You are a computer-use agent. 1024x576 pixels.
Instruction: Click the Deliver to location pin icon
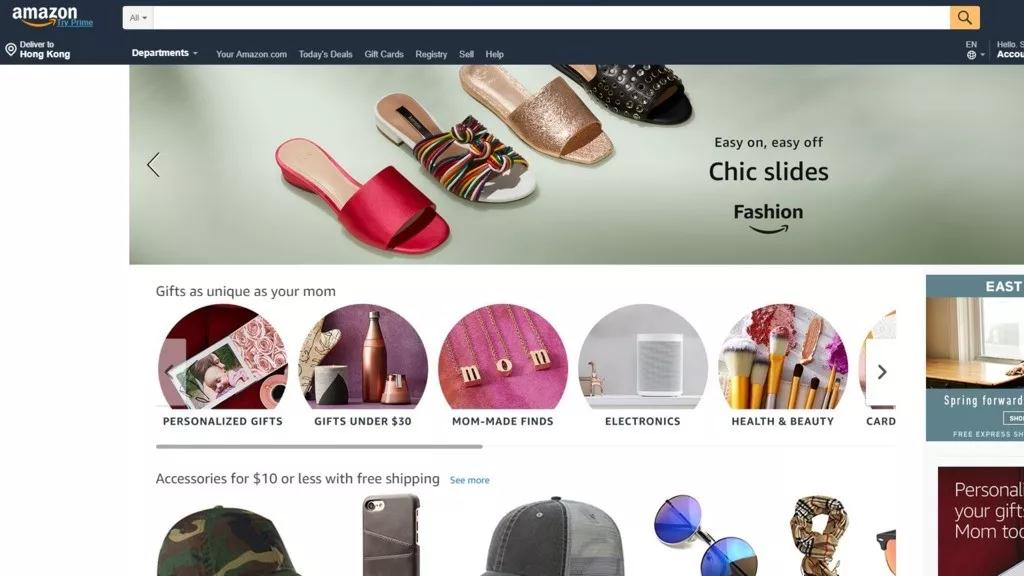[10, 50]
